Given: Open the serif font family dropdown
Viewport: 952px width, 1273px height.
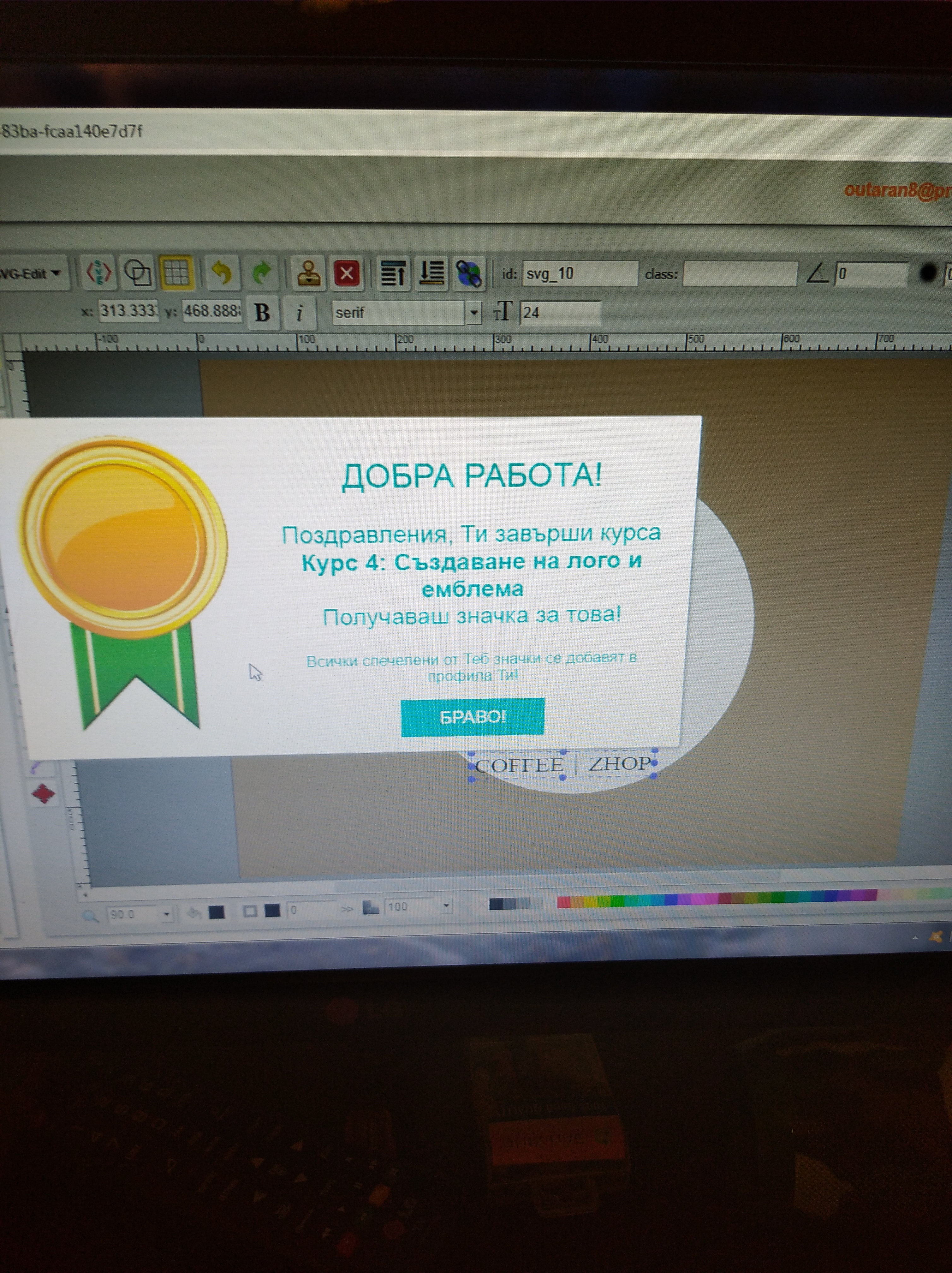Looking at the screenshot, I should 473,313.
